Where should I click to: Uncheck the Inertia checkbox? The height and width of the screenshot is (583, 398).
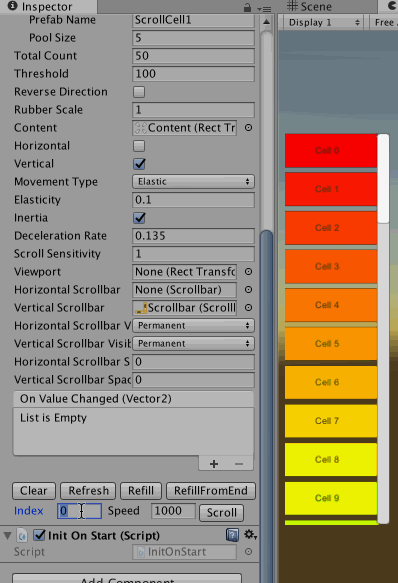139,218
